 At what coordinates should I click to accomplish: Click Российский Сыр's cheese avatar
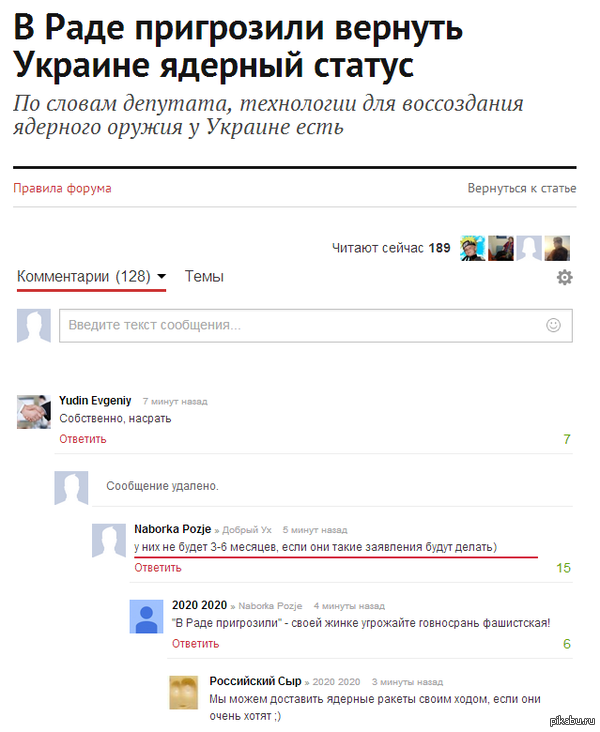point(184,692)
